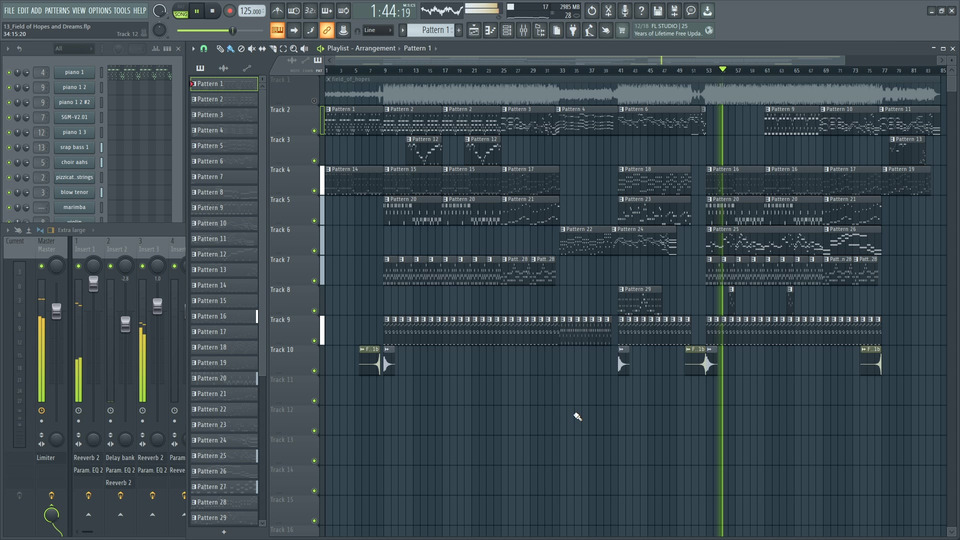
Task: Open mixer 'Extra large' layout dropdown
Action: 75,230
